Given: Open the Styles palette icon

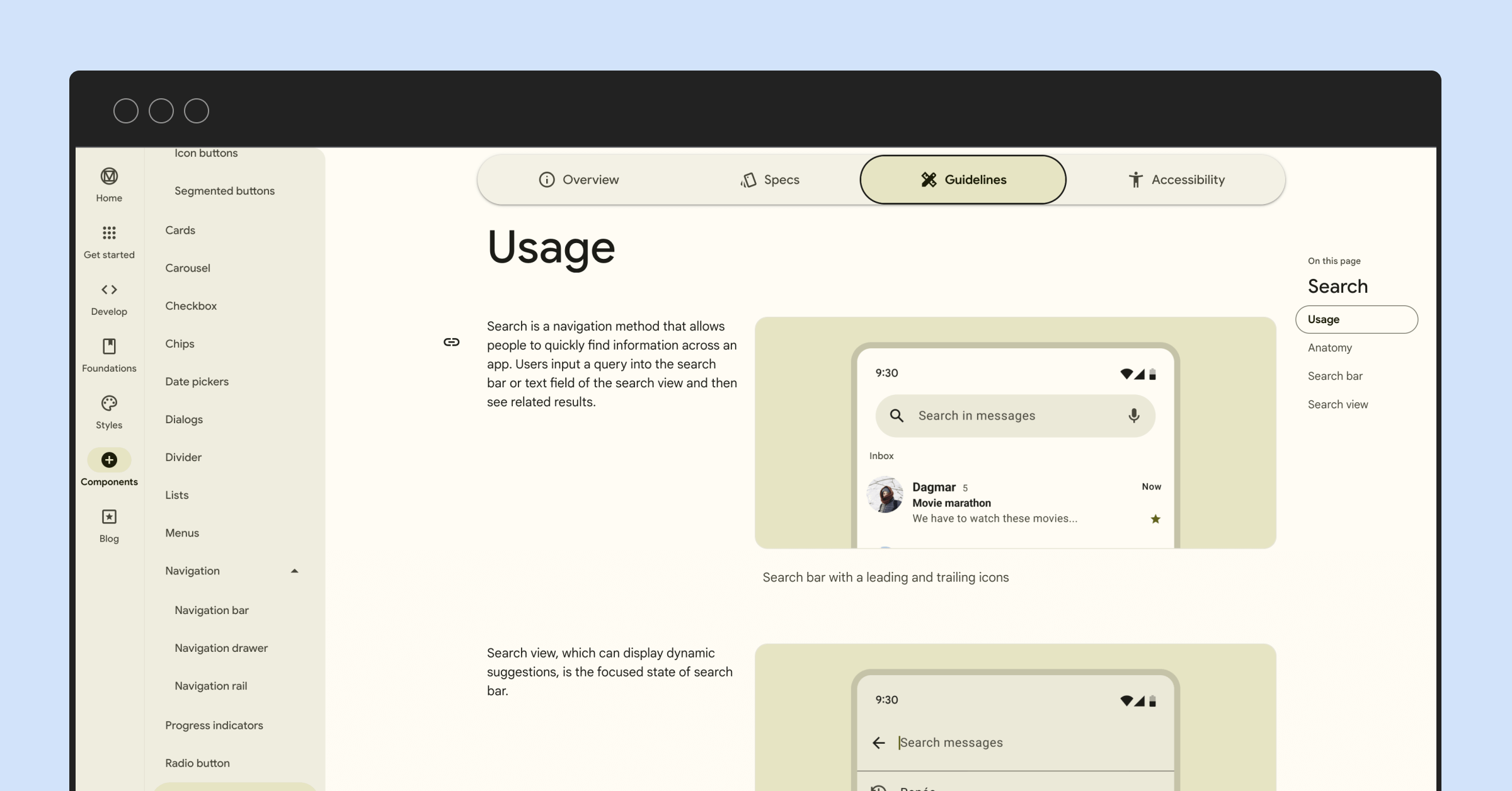Looking at the screenshot, I should pos(109,403).
